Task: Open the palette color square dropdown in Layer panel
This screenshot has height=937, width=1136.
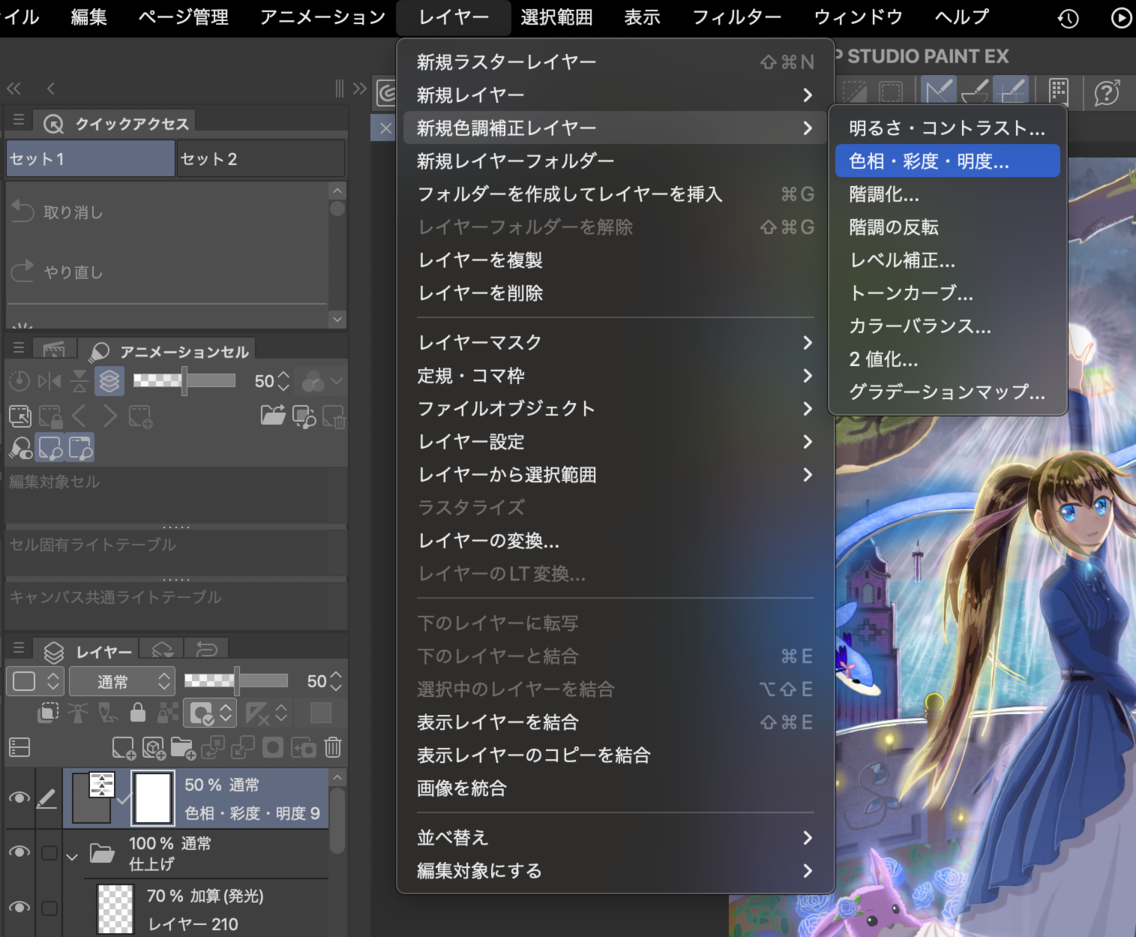Action: (x=35, y=681)
